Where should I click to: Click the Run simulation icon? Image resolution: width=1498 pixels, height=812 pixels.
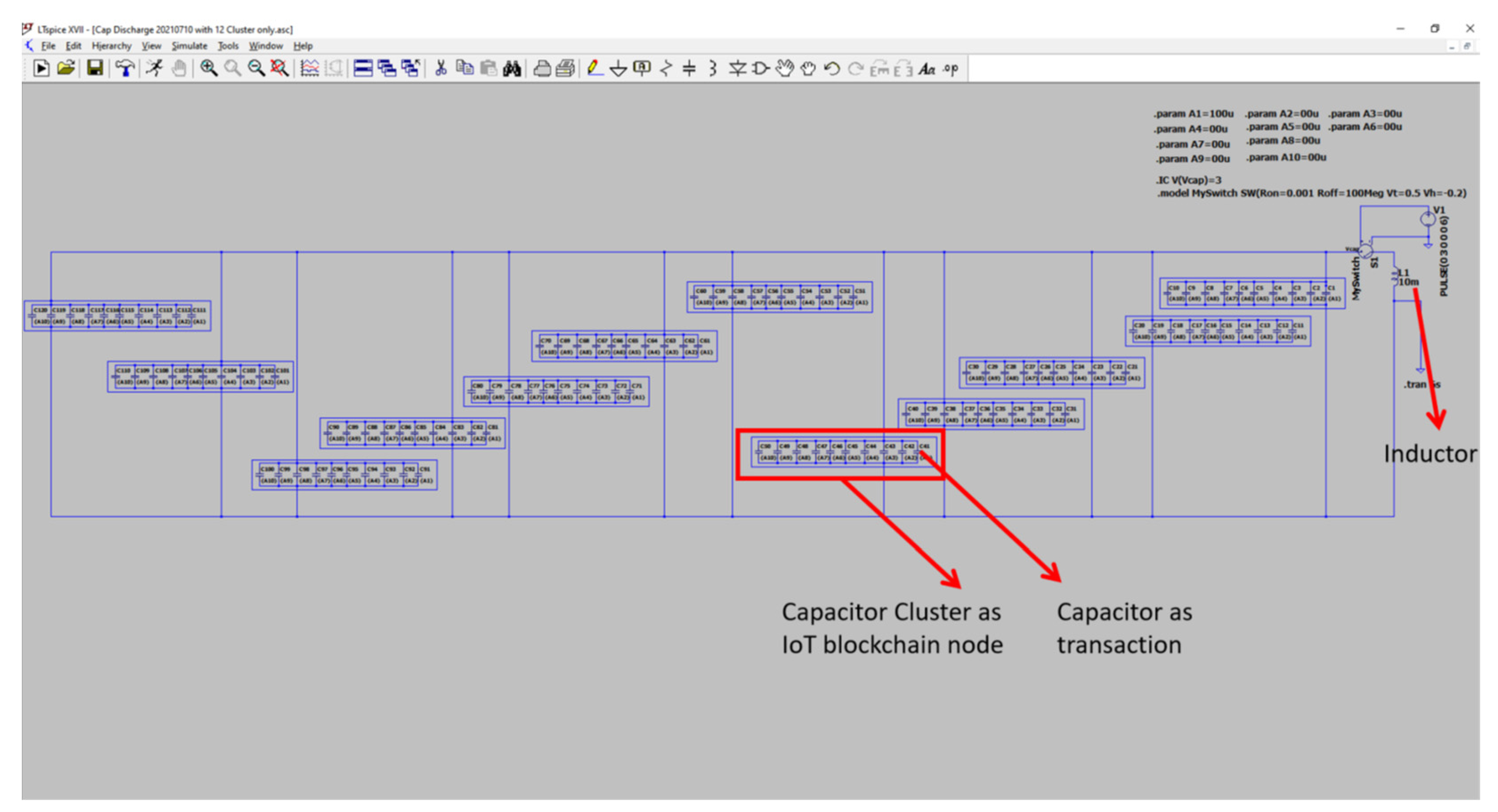coord(155,69)
